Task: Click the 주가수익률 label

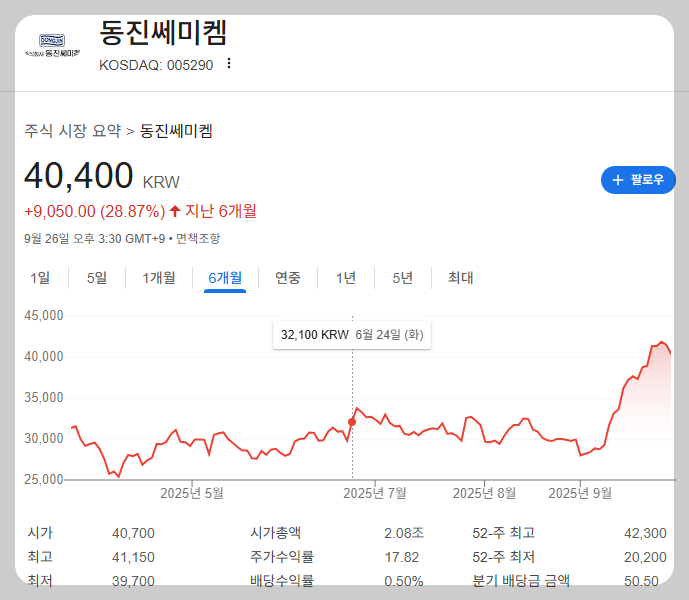Action: point(282,556)
